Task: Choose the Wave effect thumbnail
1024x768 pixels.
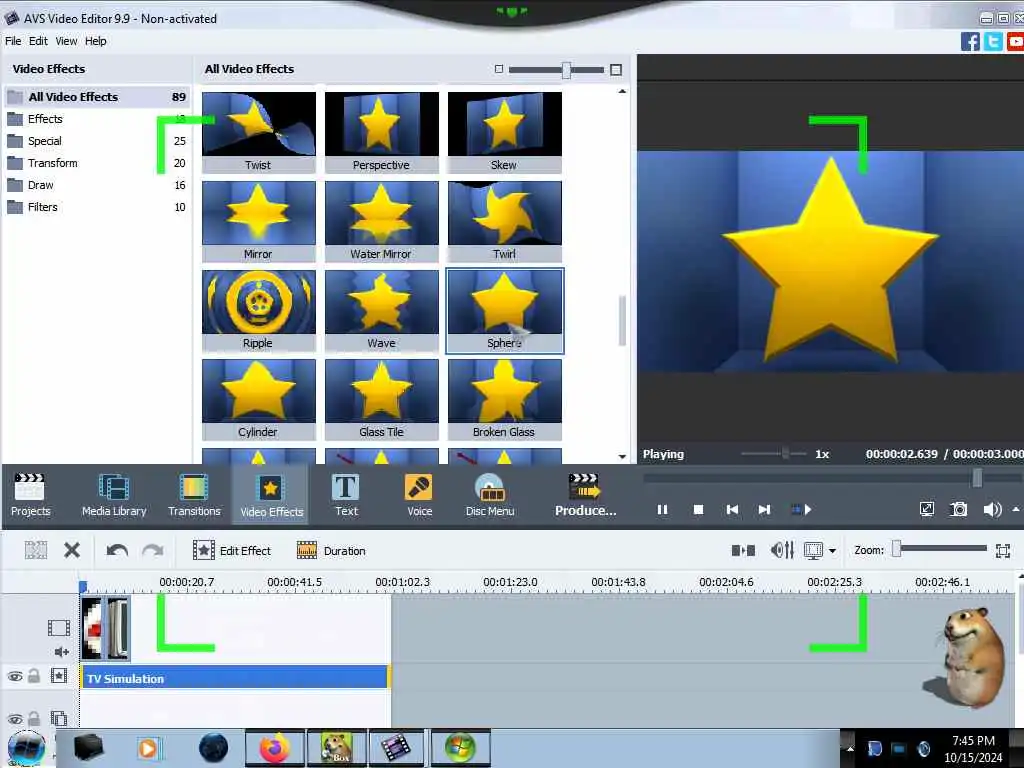Action: click(381, 310)
